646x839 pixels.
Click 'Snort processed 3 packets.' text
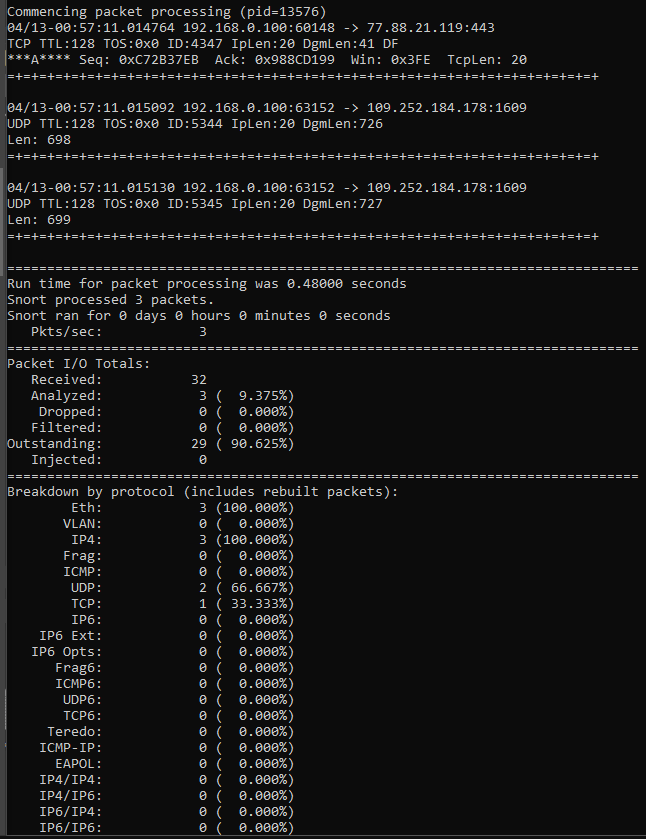[x=110, y=300]
